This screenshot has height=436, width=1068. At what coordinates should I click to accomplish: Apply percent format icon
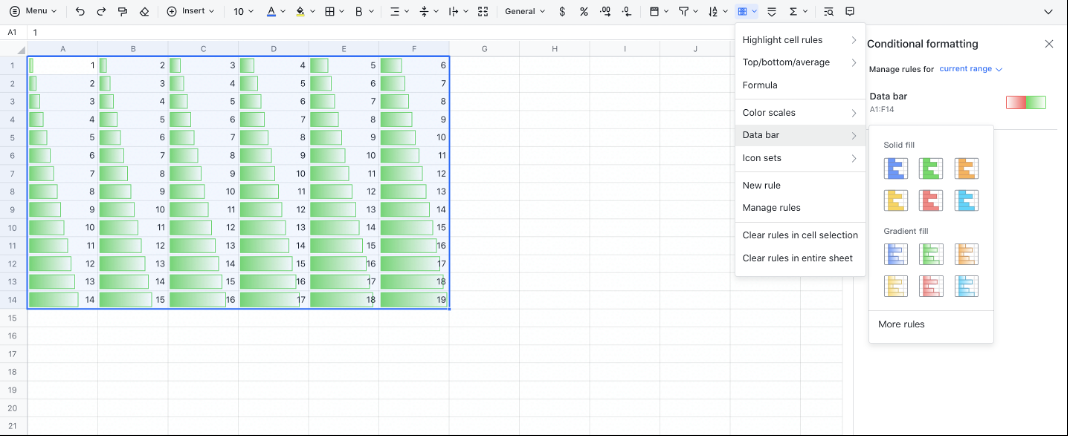(584, 12)
